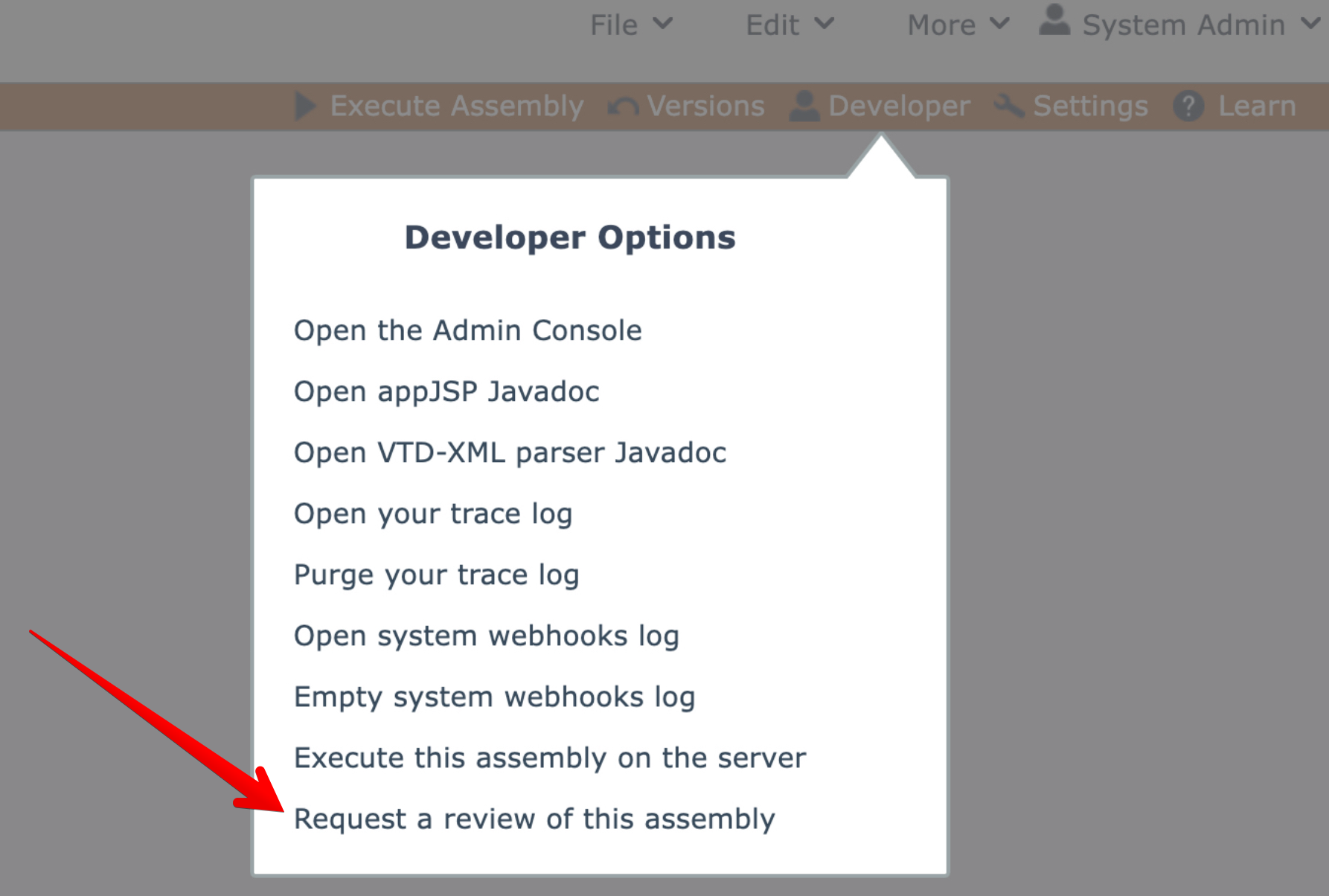The height and width of the screenshot is (896, 1329).
Task: Choose Purge your trace log
Action: point(436,575)
